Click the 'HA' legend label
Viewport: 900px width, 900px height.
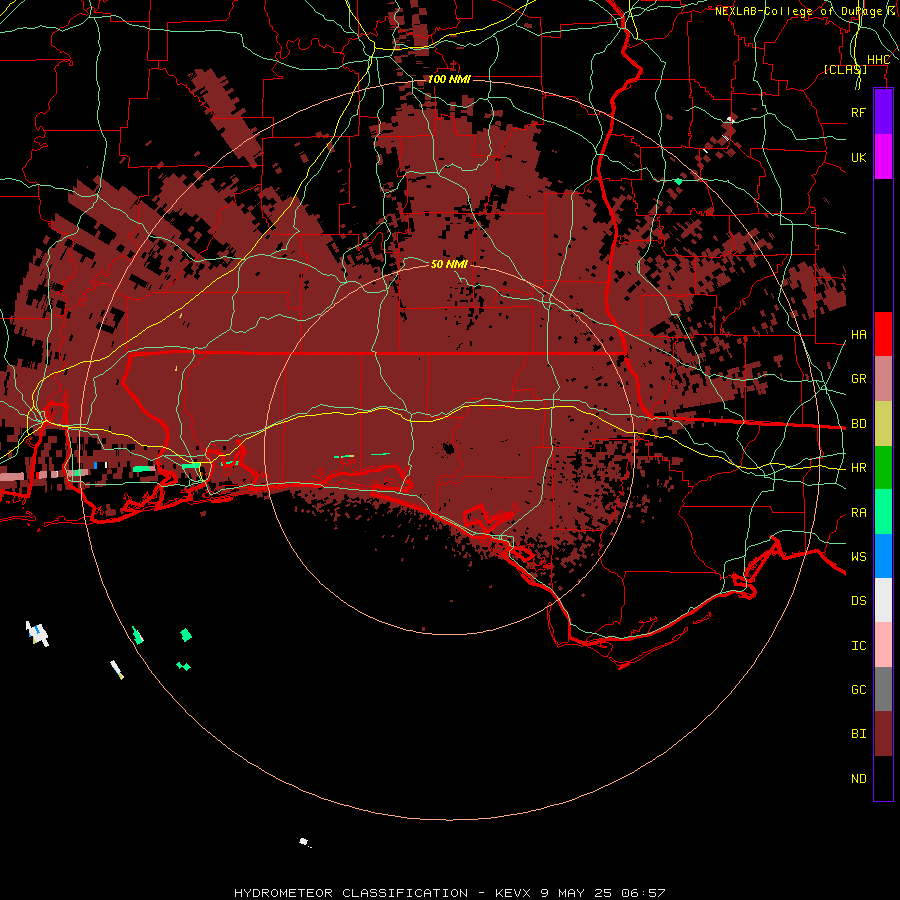[x=858, y=334]
